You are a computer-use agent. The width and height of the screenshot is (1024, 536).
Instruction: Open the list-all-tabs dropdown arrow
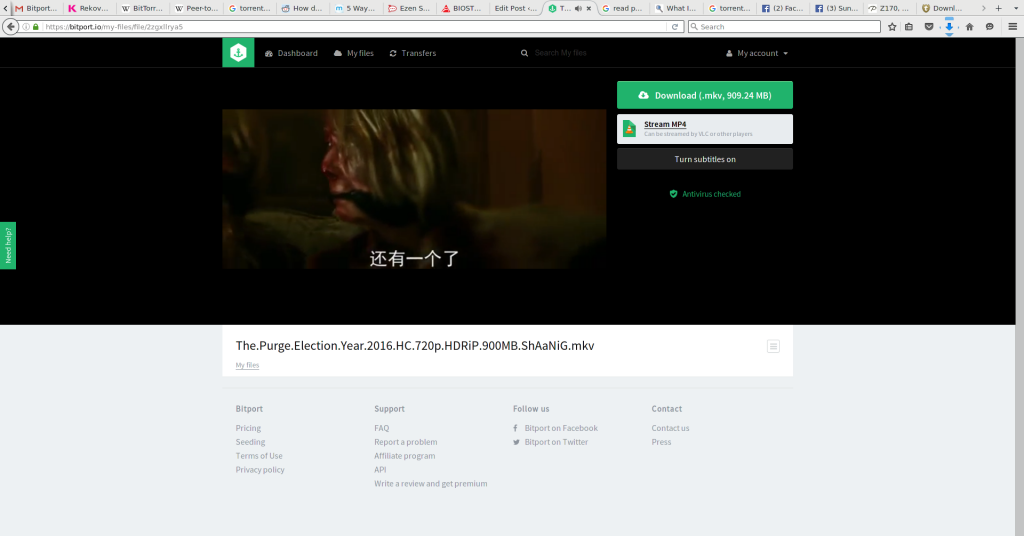pos(1017,8)
